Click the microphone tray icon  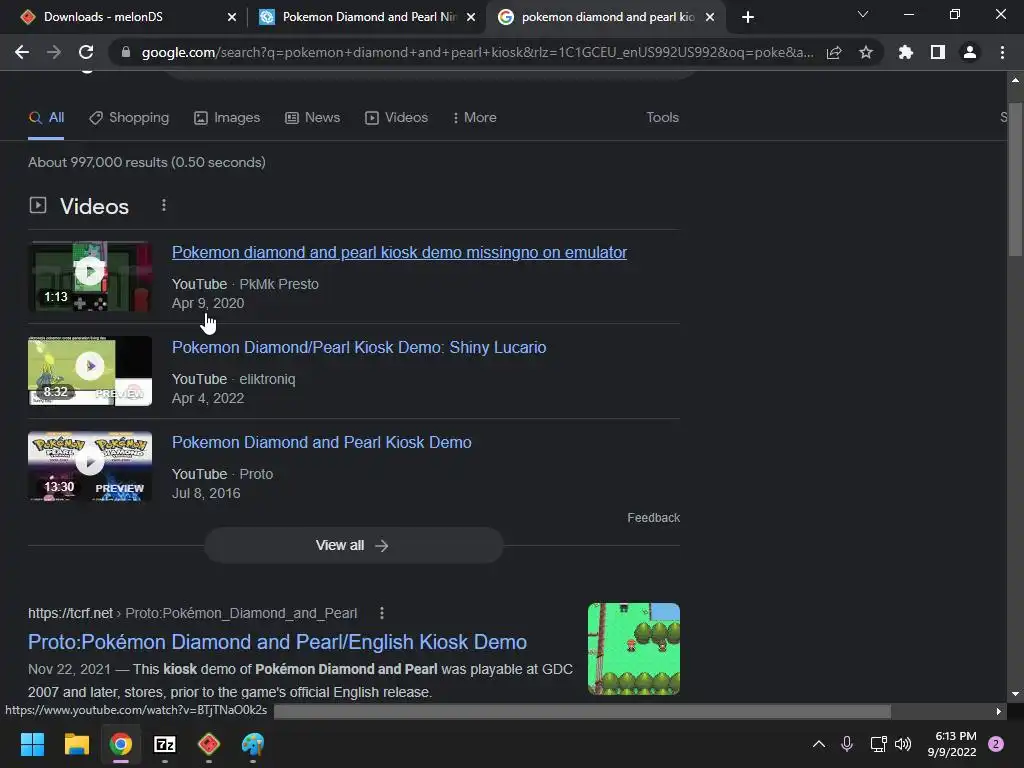tap(847, 744)
